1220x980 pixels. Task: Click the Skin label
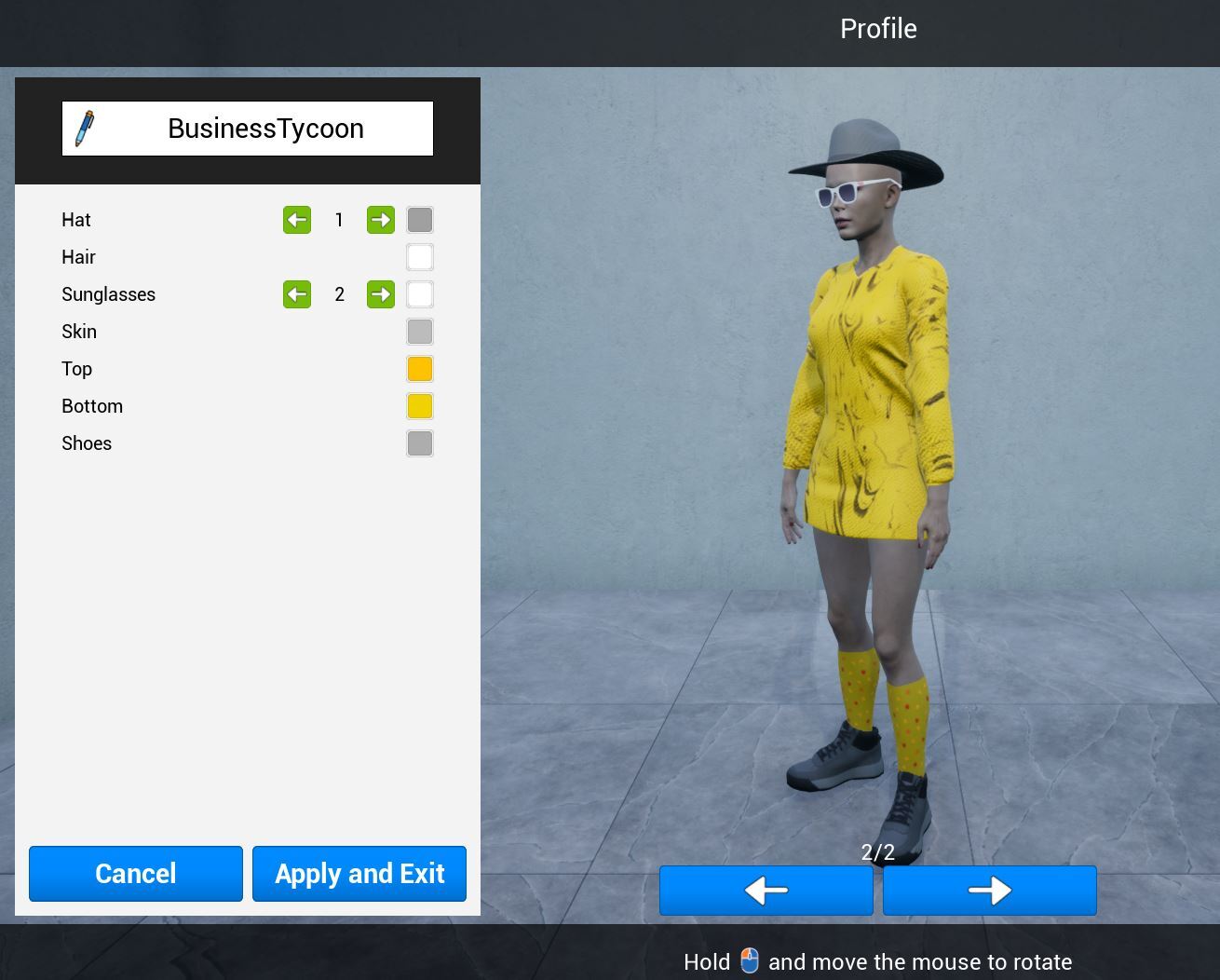click(x=79, y=332)
